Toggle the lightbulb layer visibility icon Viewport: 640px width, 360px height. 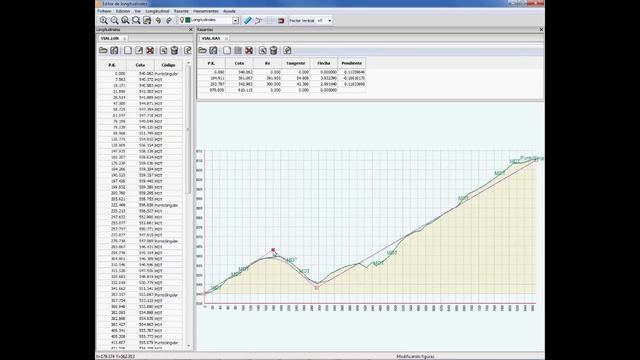tap(182, 20)
